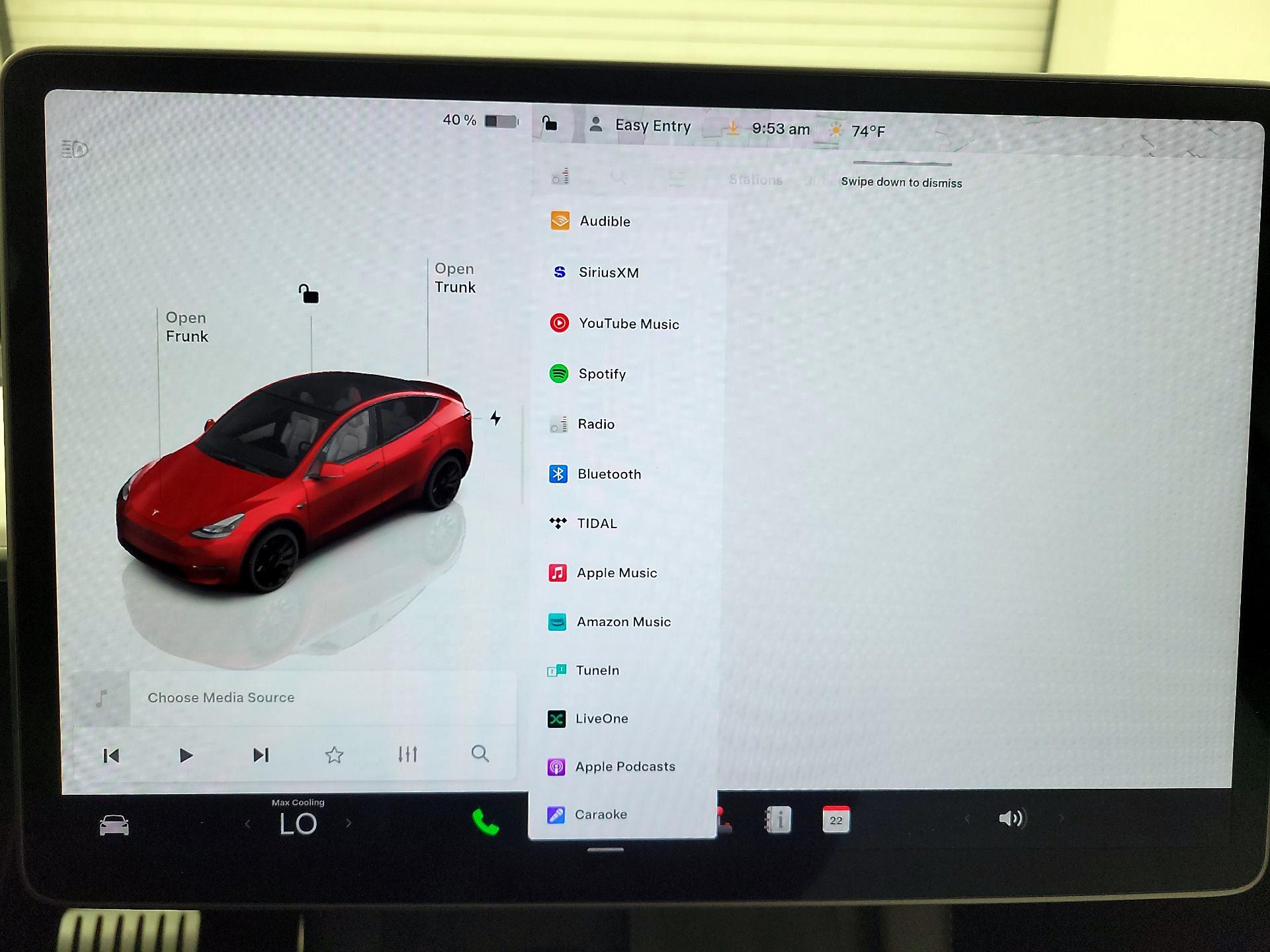Viewport: 1270px width, 952px height.
Task: Open calendar app icon
Action: tap(836, 819)
